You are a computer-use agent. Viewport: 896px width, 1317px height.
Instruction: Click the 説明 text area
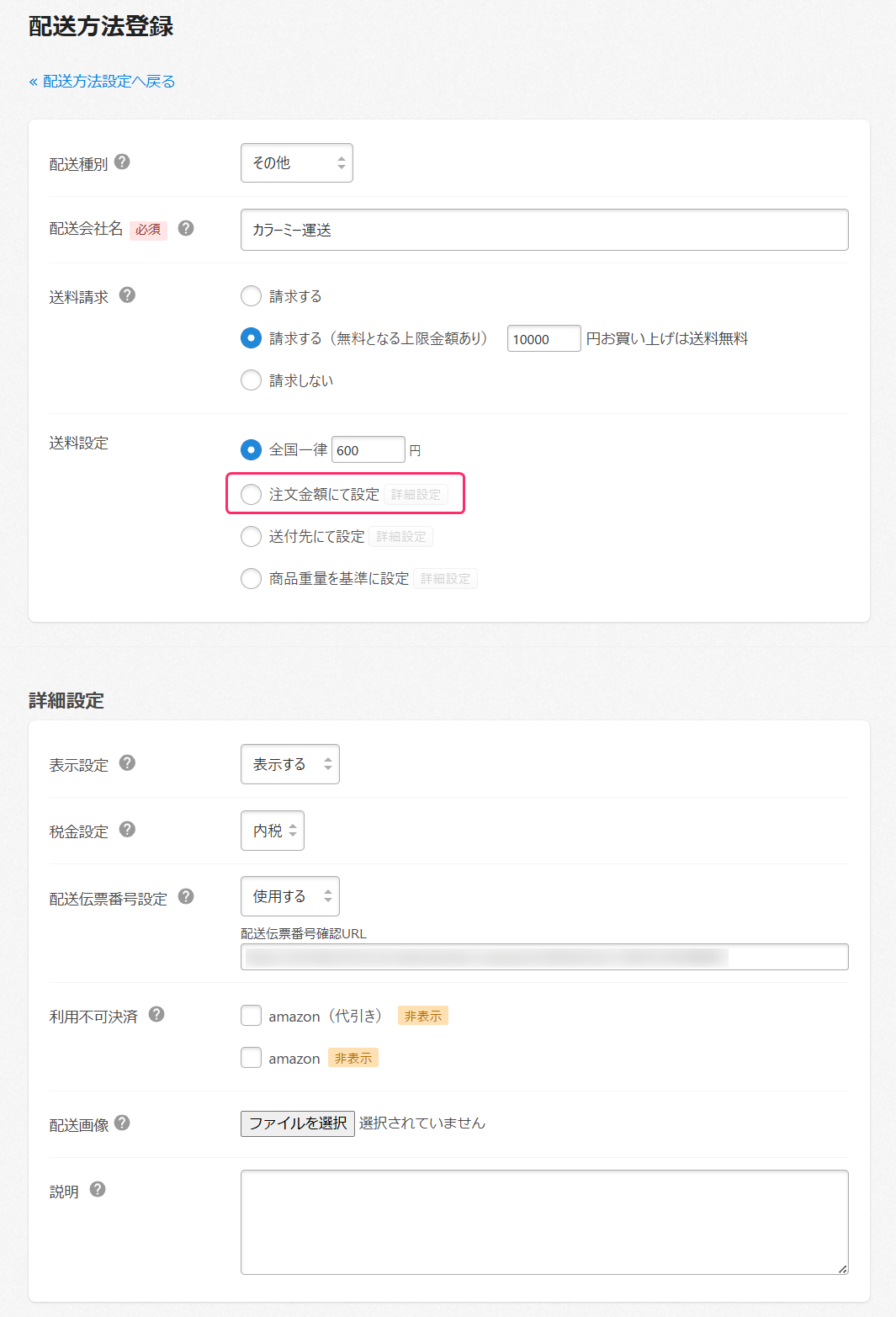click(x=543, y=1221)
